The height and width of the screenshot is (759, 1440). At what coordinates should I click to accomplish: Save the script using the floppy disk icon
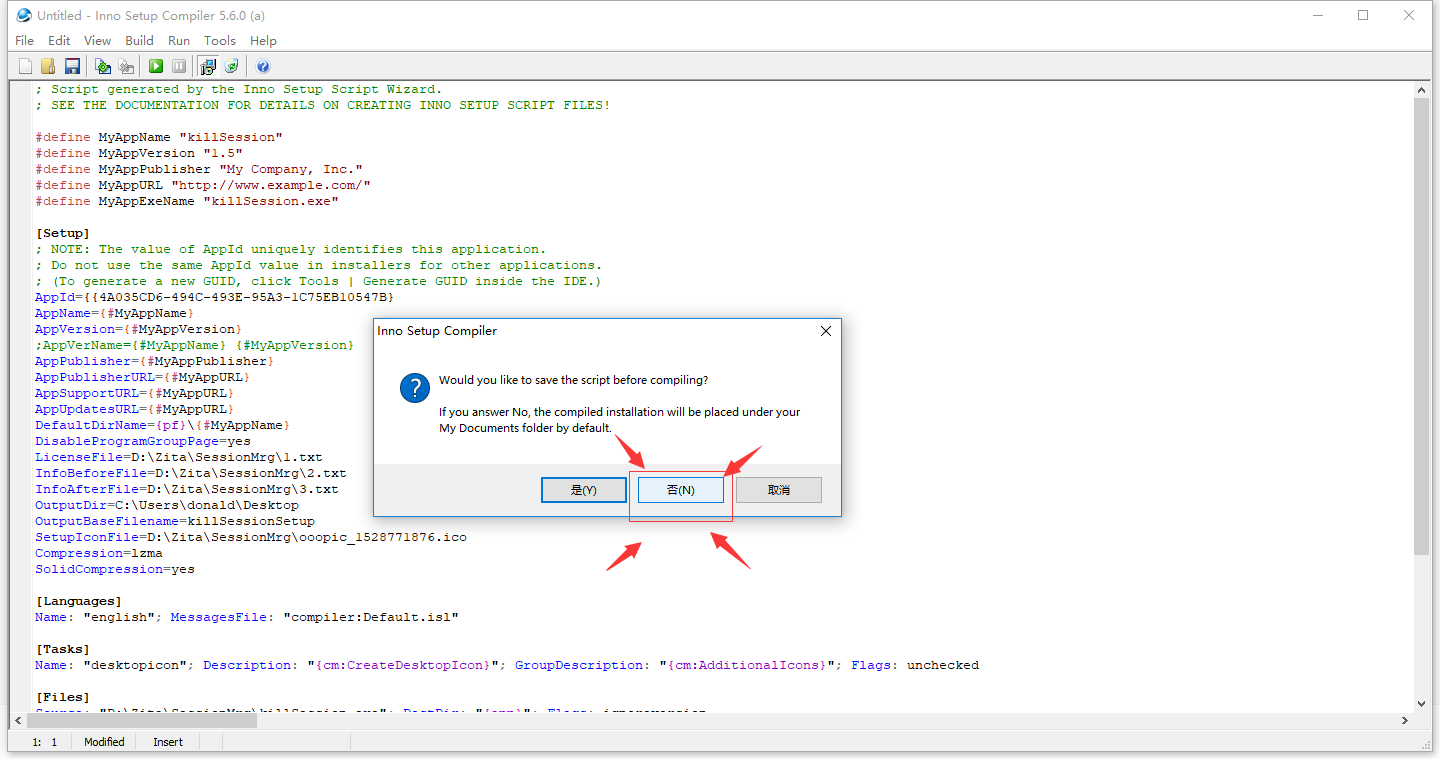coord(72,66)
